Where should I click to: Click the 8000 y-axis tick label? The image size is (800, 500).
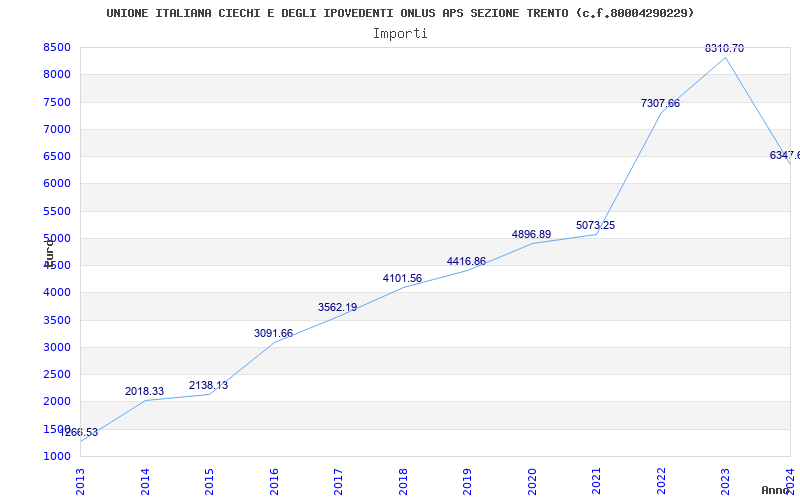click(57, 74)
